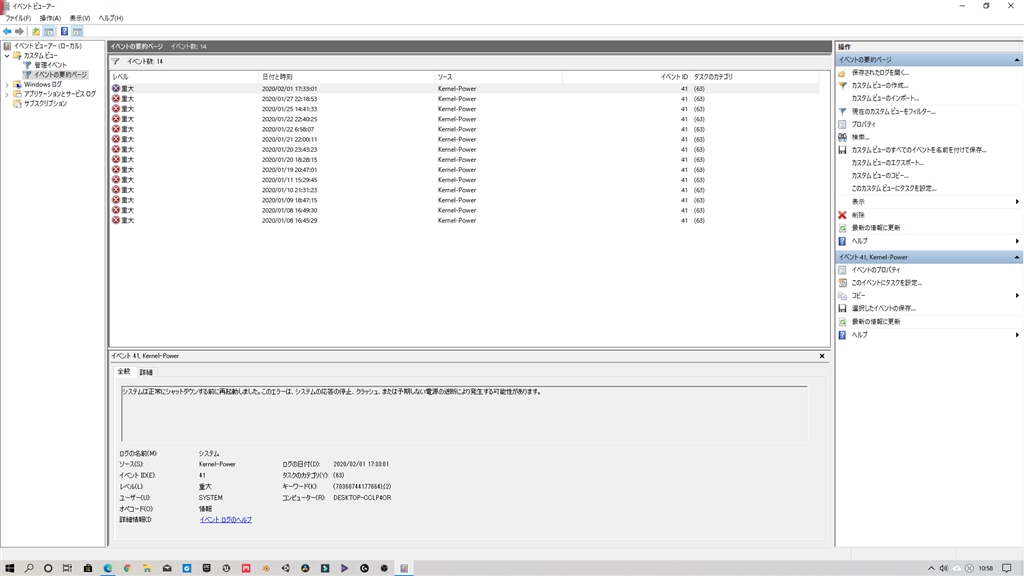Open Microsoft Store from taskbar

(88, 568)
